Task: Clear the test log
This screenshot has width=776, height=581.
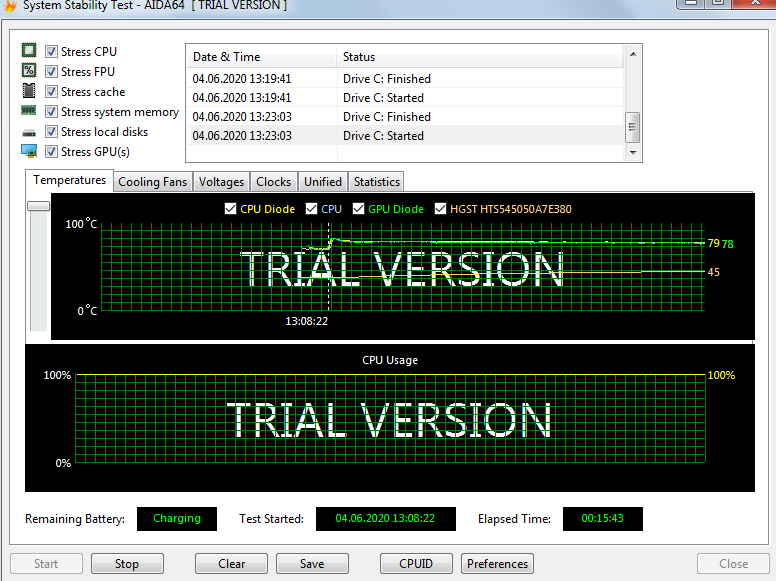Action: click(x=231, y=564)
